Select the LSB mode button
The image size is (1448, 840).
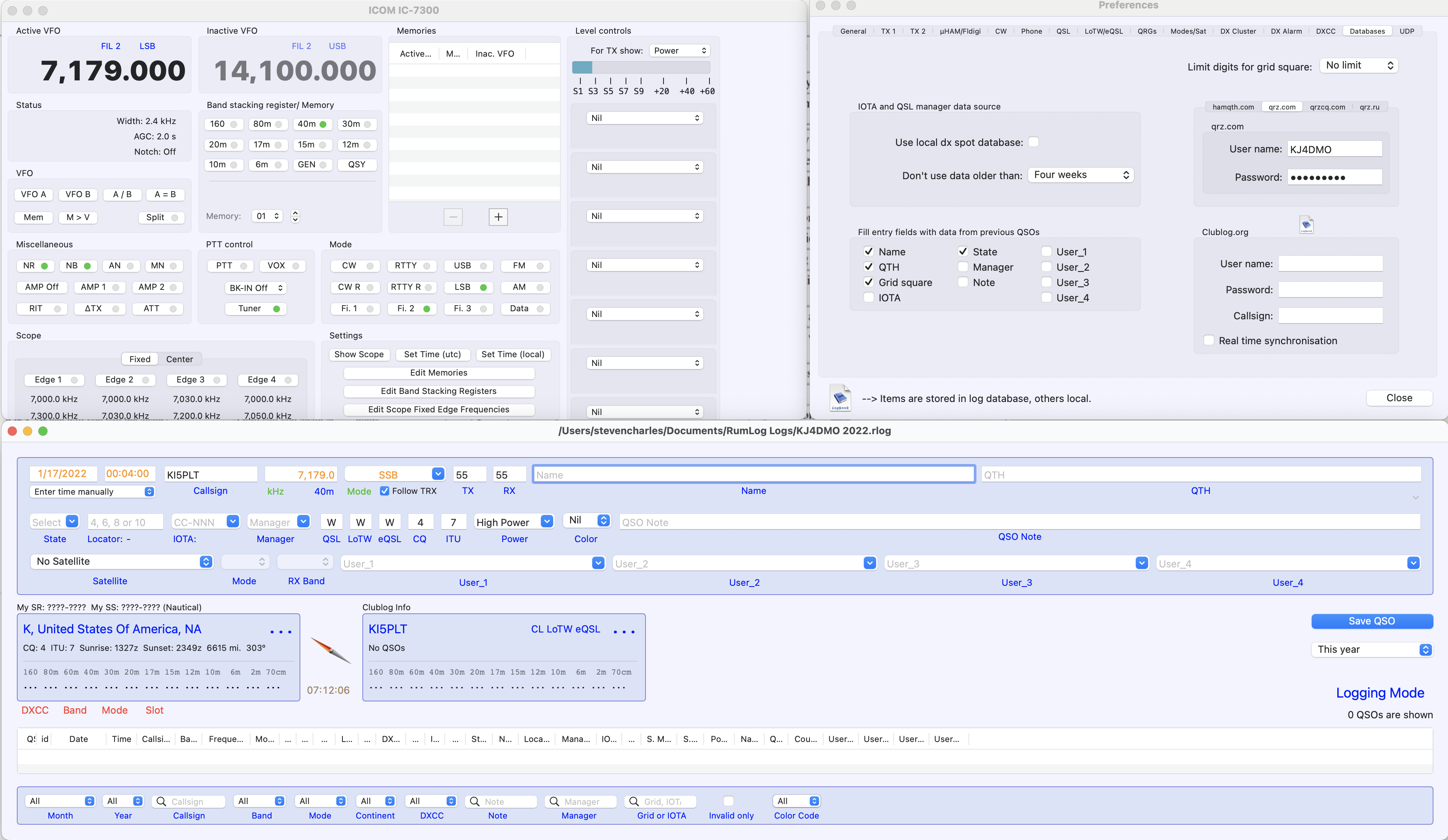pyautogui.click(x=470, y=287)
